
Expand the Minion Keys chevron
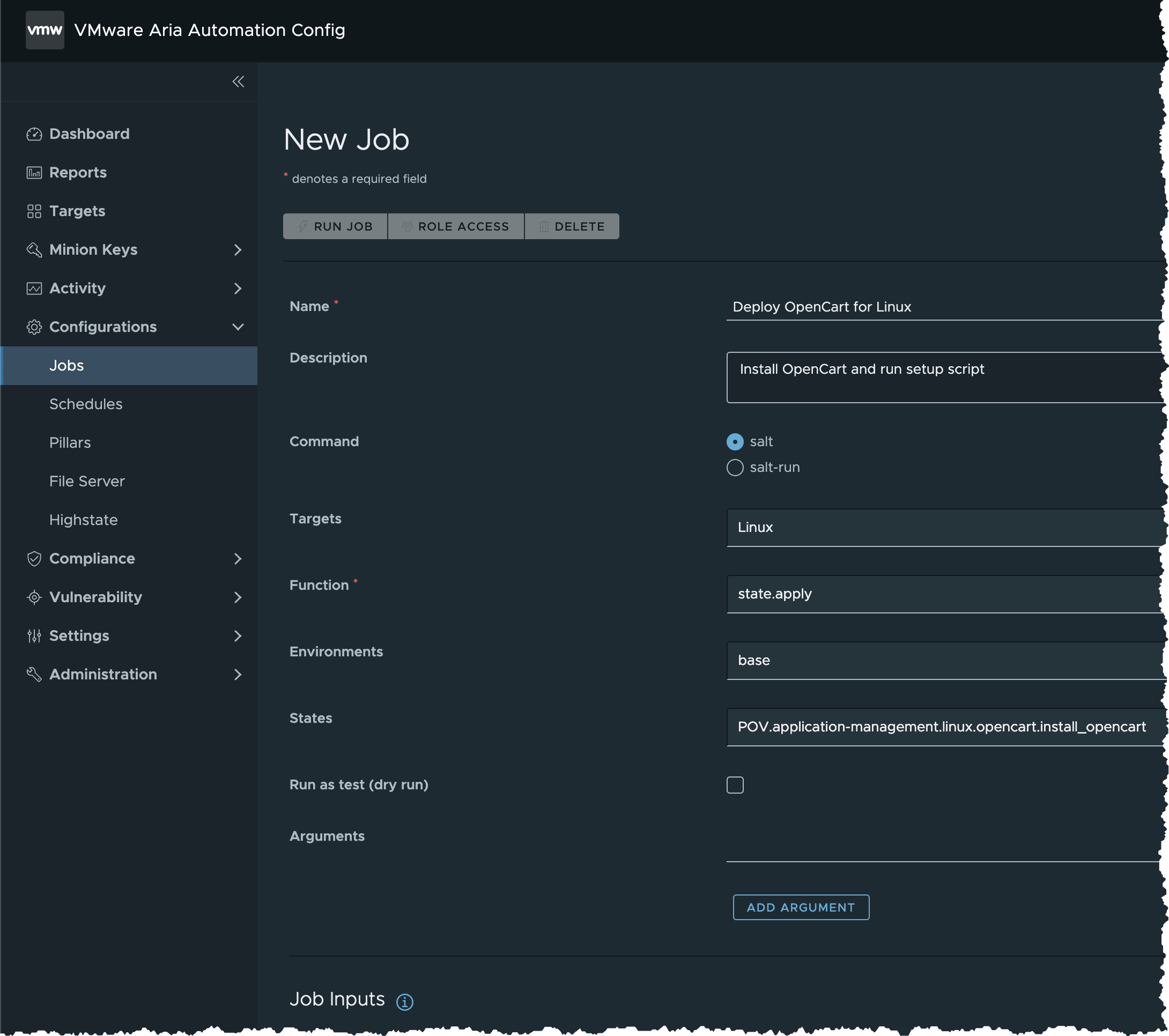[238, 250]
